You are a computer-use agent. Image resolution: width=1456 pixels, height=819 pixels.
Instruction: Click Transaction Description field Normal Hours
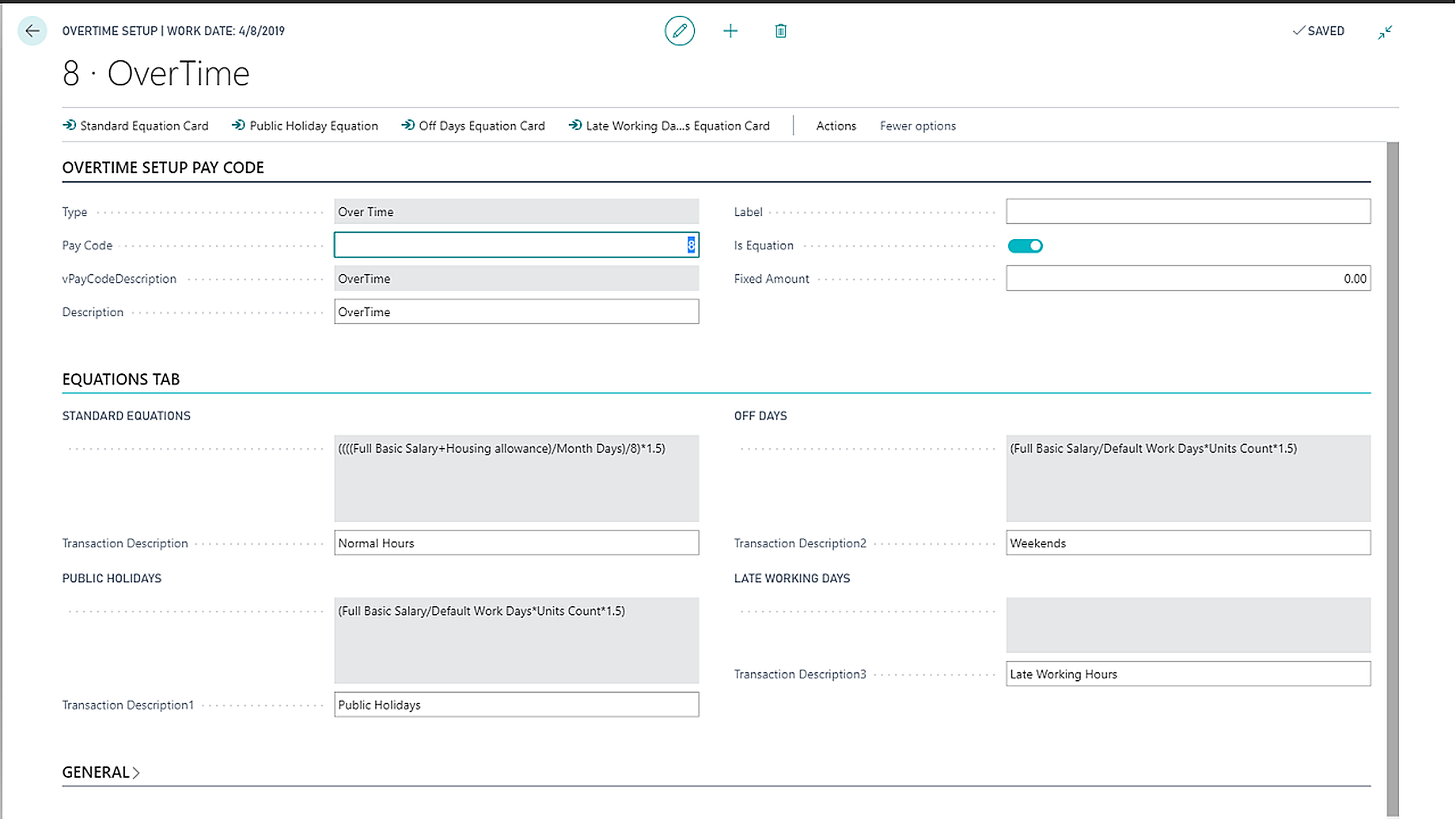tap(516, 543)
